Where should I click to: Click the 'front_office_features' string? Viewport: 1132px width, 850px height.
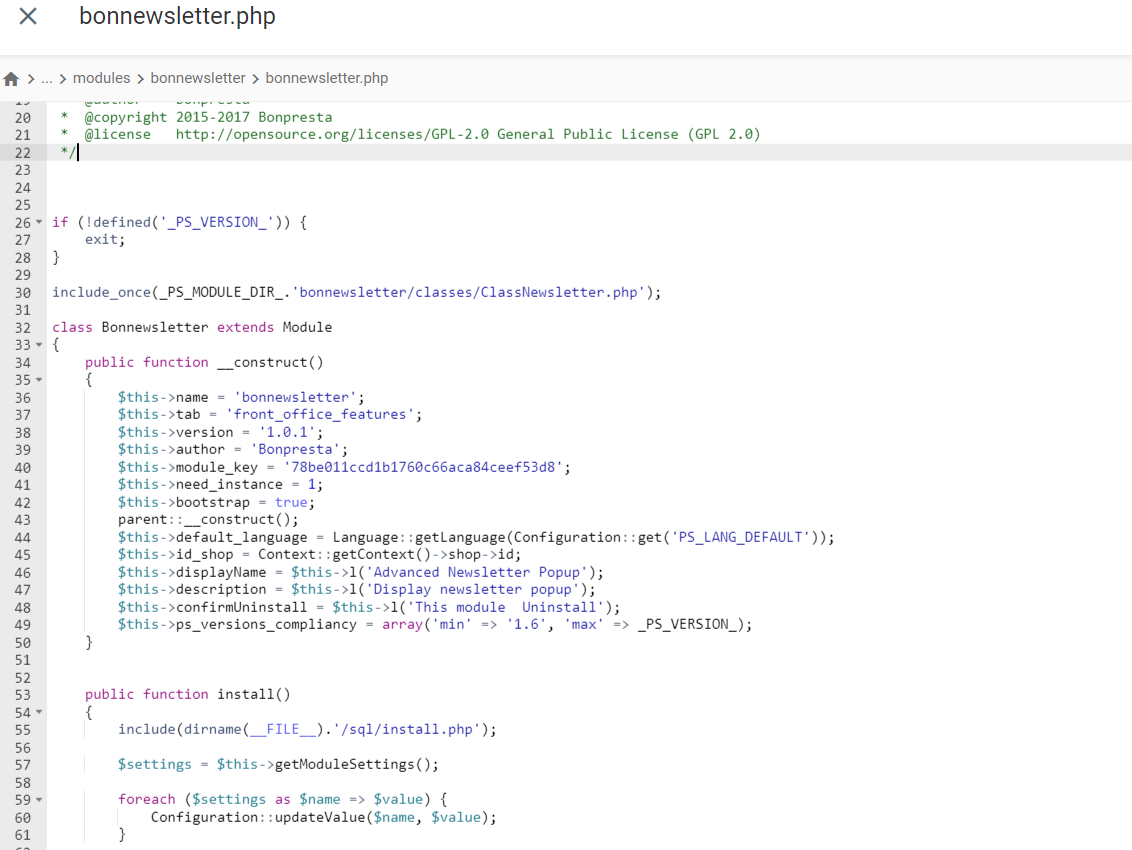[x=320, y=415]
